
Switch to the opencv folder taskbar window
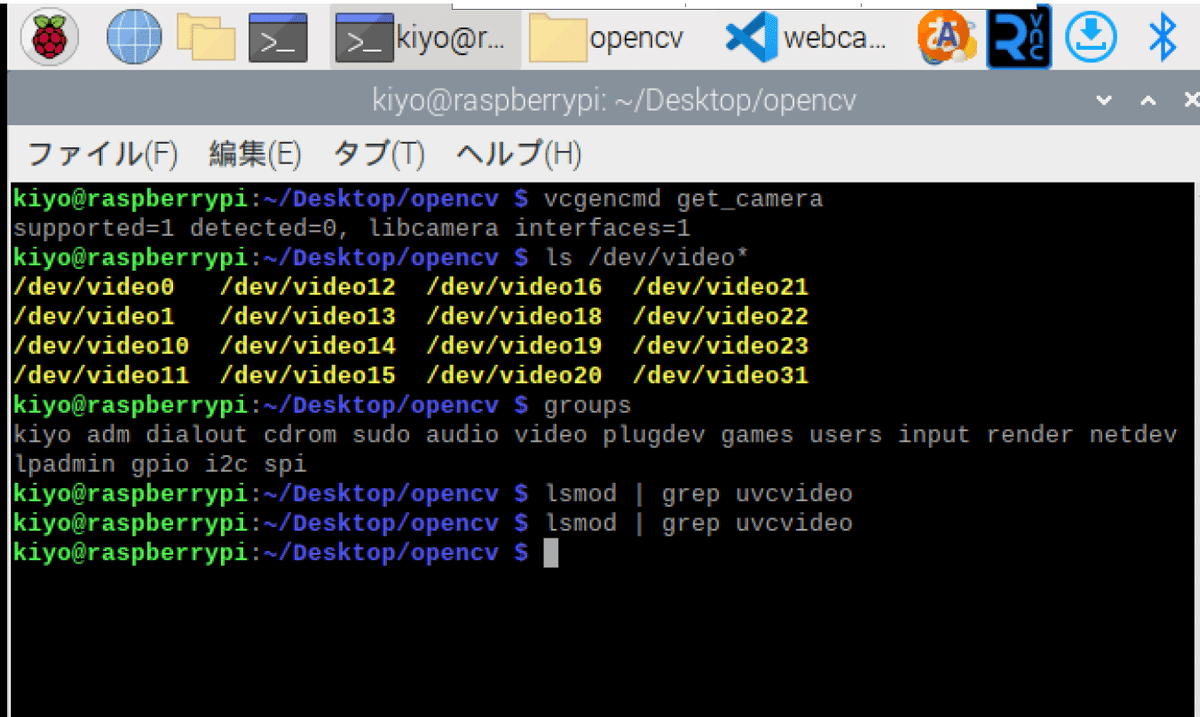[x=606, y=38]
